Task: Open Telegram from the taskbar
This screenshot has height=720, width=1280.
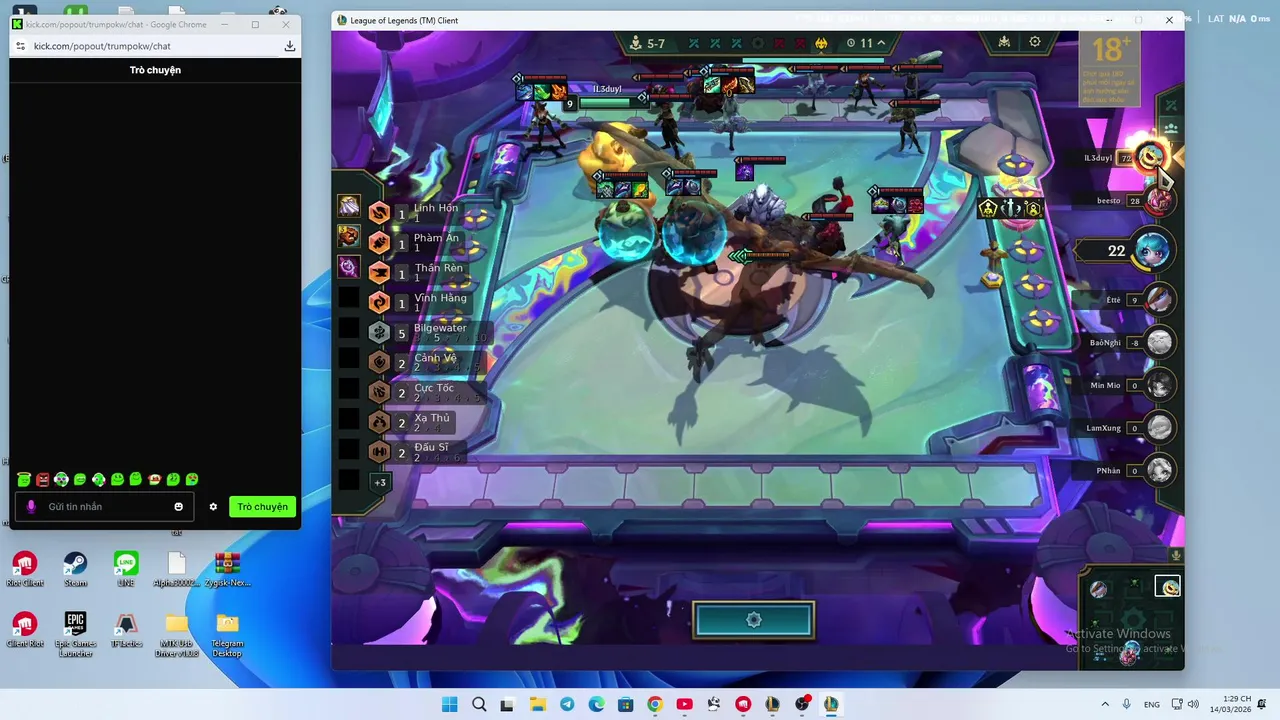Action: pyautogui.click(x=567, y=704)
